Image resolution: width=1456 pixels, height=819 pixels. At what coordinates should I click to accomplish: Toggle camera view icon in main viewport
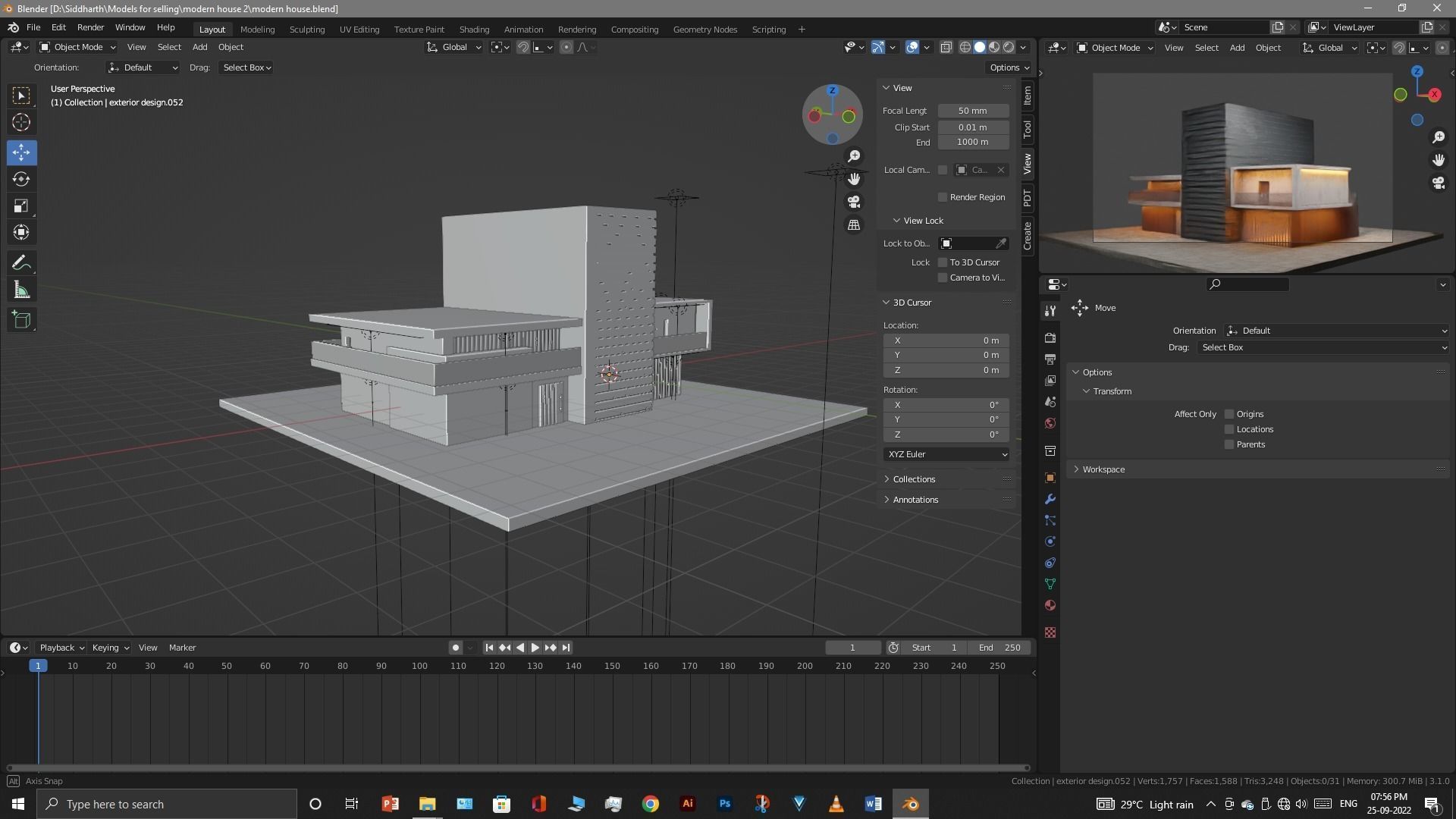tap(854, 202)
